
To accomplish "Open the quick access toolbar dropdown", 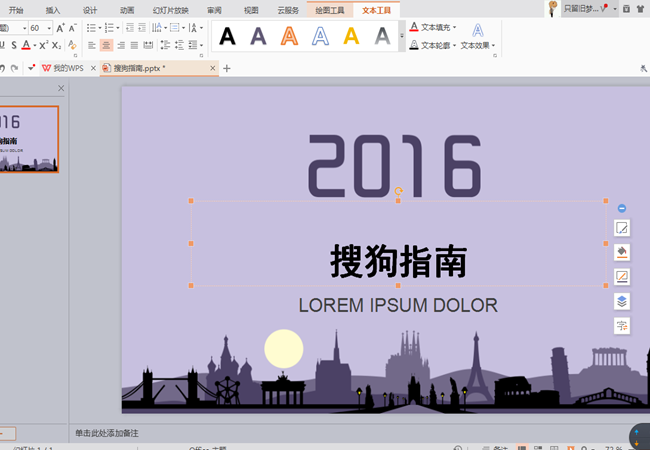I will click(x=31, y=68).
